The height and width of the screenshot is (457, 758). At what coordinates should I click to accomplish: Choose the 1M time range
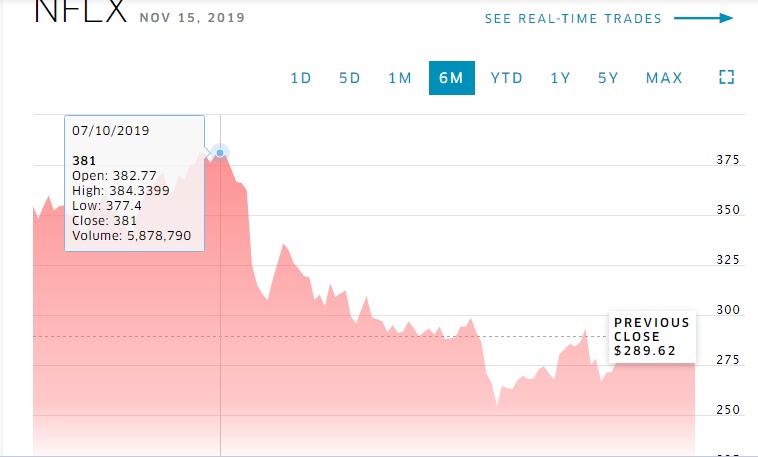pyautogui.click(x=400, y=78)
